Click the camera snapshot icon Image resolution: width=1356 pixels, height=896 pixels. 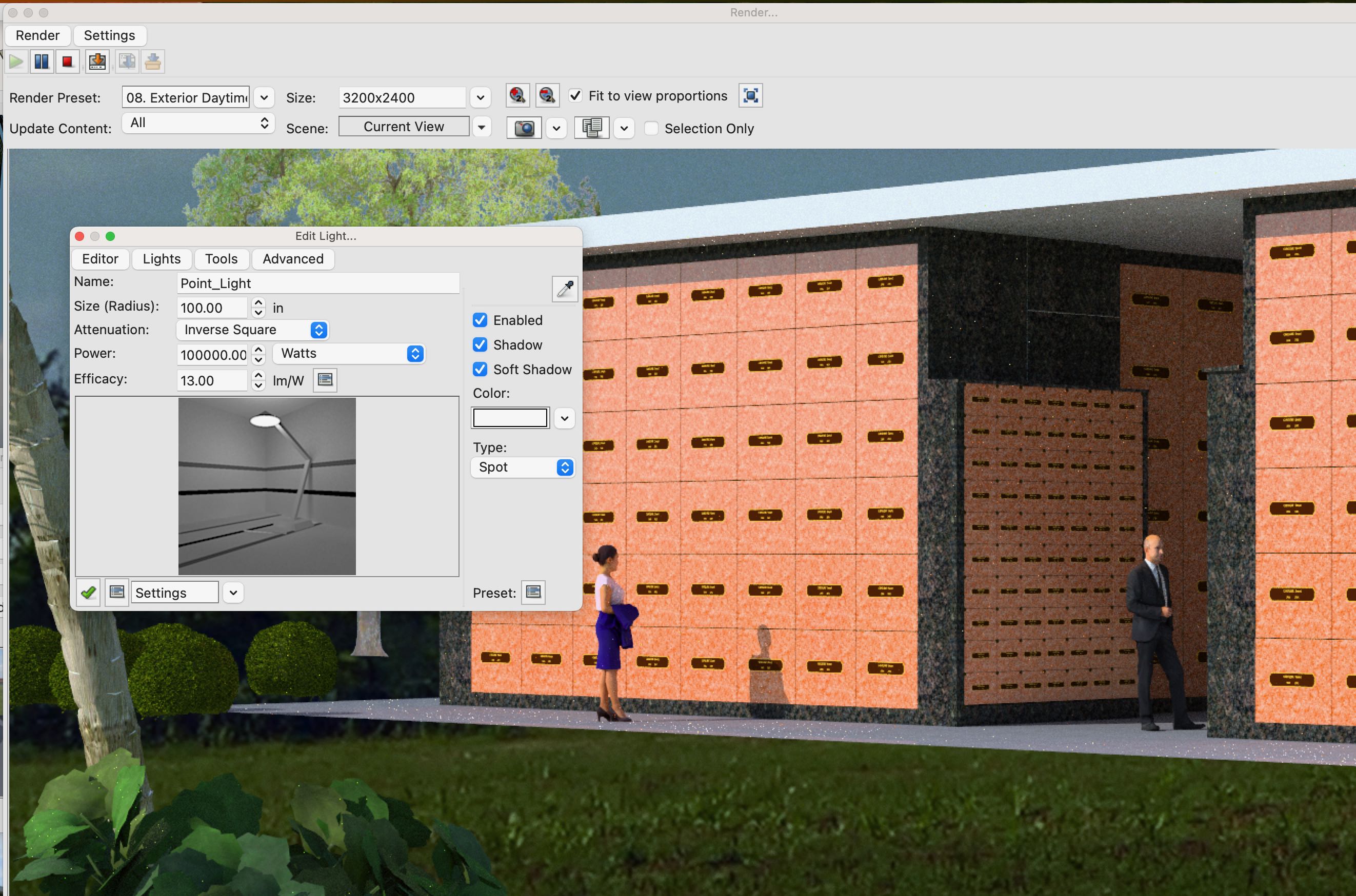tap(524, 128)
